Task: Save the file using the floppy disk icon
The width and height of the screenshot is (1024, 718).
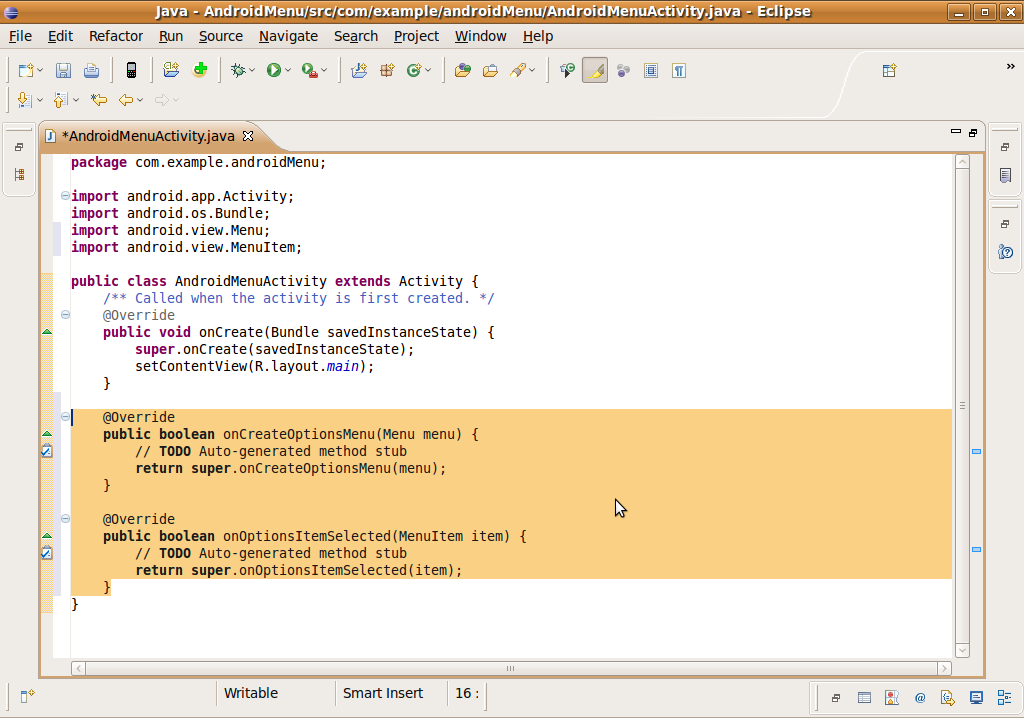Action: point(63,71)
